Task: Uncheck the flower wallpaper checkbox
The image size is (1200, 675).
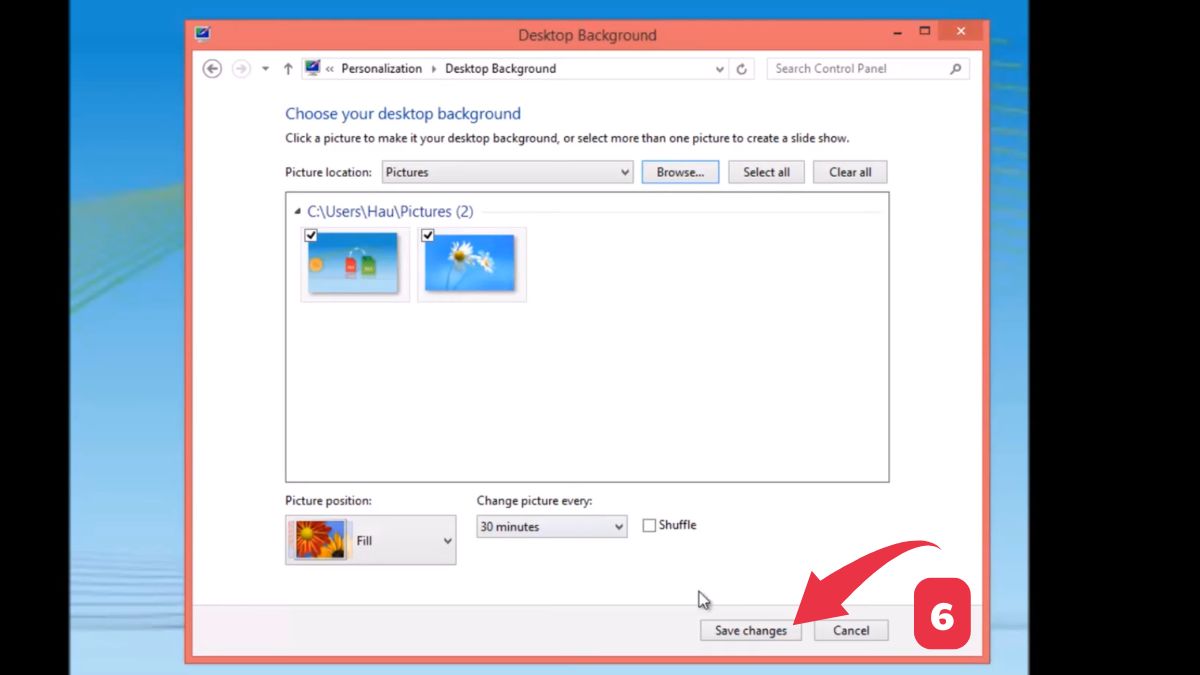Action: click(428, 235)
